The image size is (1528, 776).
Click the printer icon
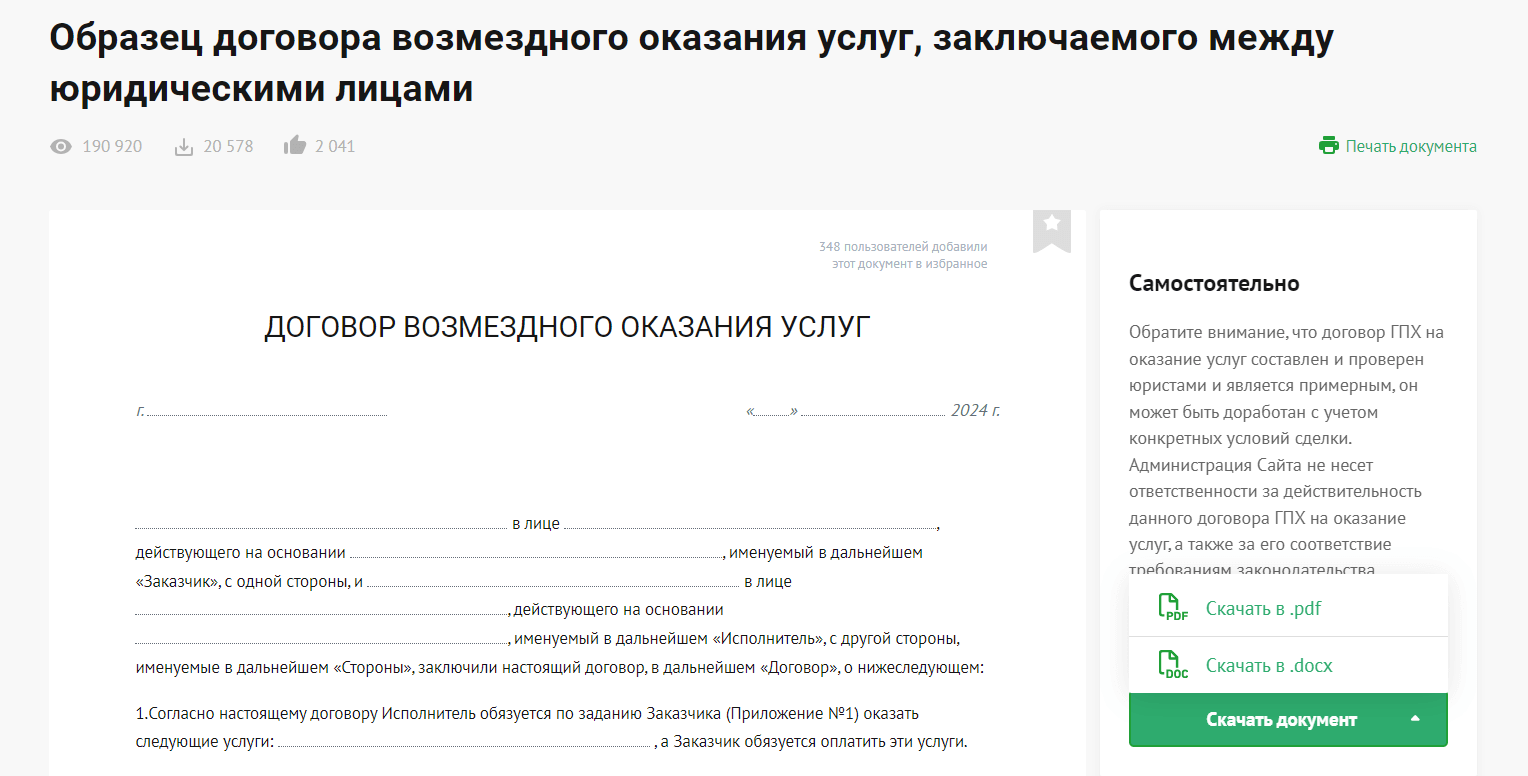tap(1328, 146)
